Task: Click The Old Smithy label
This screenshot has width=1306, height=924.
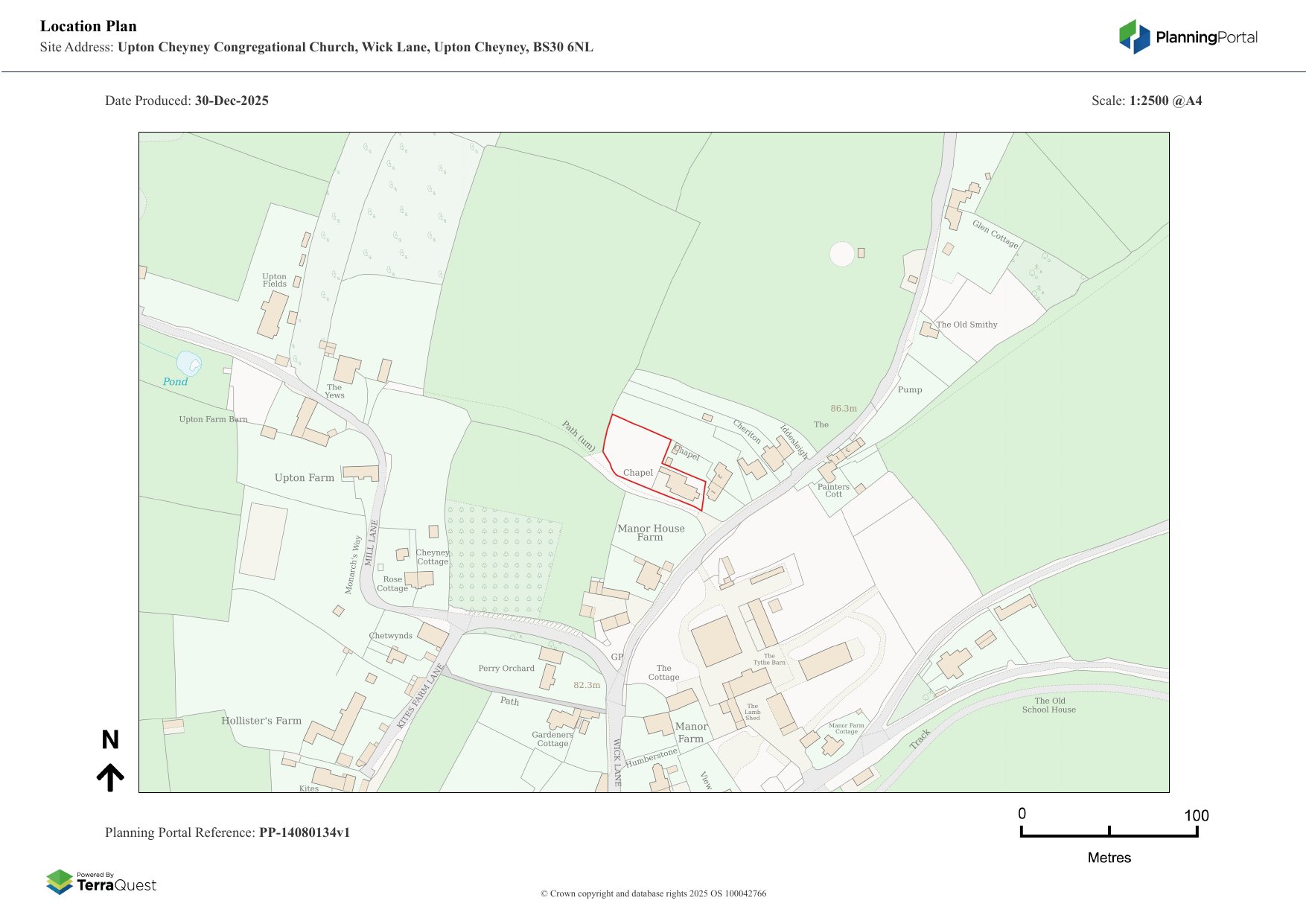Action: (x=966, y=325)
